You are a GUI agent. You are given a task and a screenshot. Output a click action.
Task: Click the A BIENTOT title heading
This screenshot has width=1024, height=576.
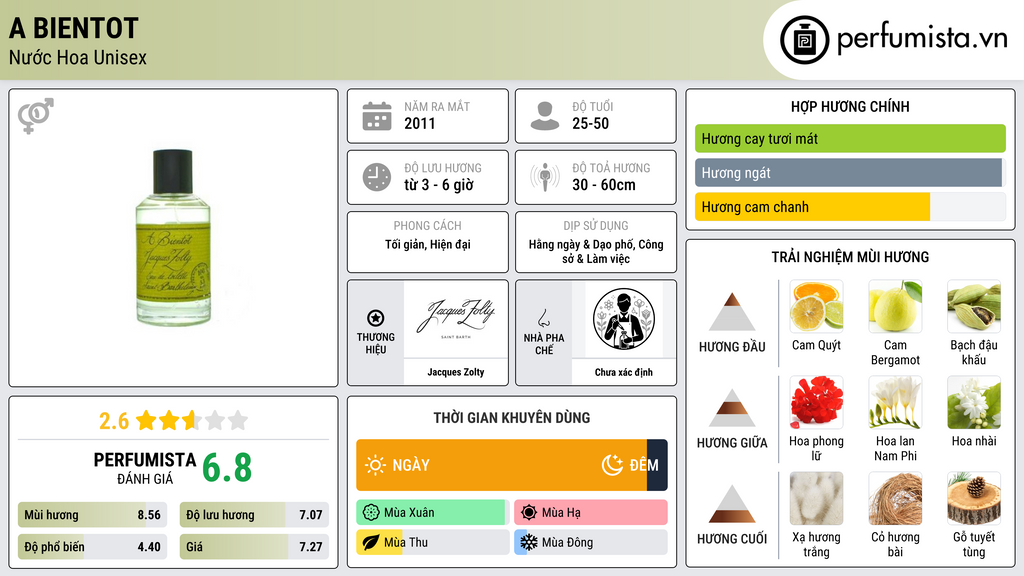[x=74, y=28]
